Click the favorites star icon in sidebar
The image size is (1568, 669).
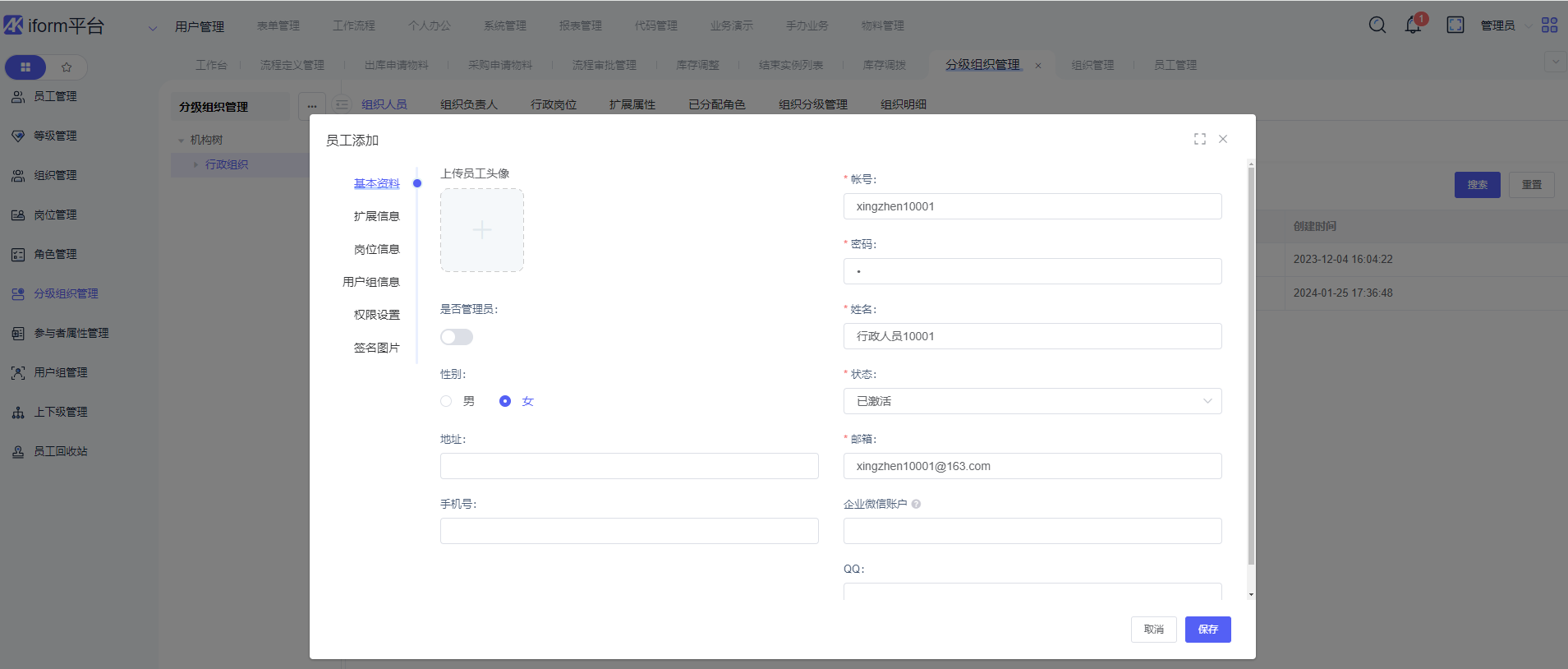point(67,67)
